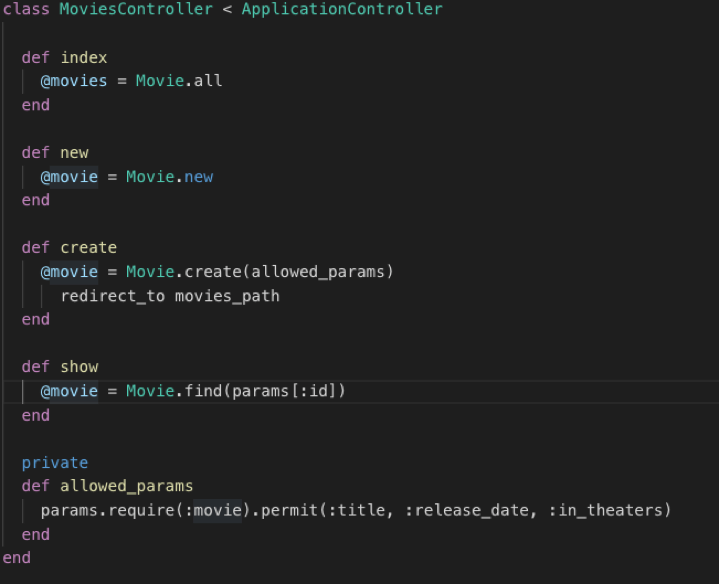This screenshot has height=584, width=719.
Task: Click ApplicationController in the class declaration
Action: pos(342,9)
